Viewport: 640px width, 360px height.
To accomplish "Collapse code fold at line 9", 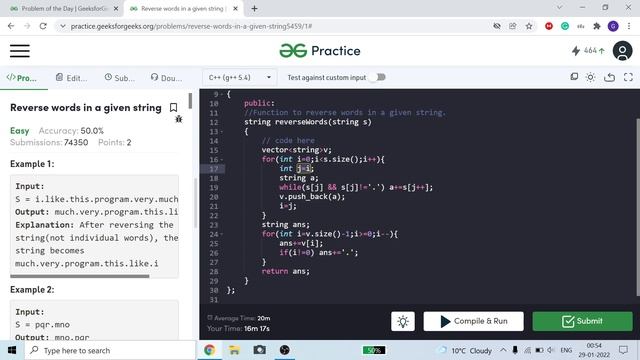I will pos(222,94).
